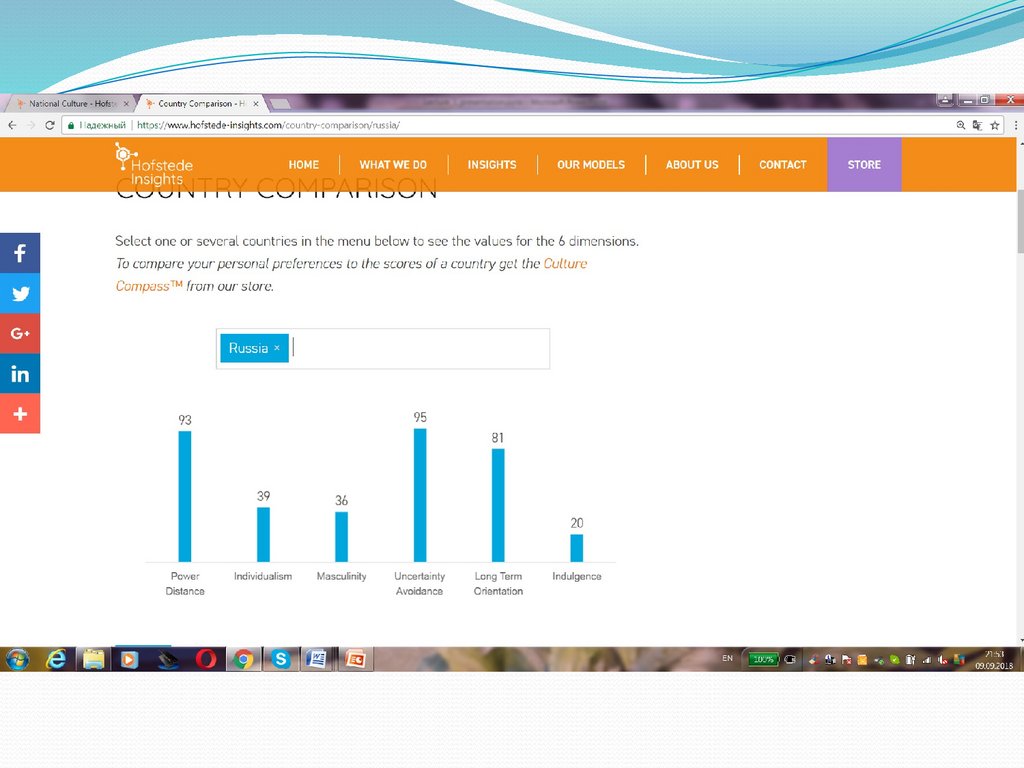Open Windows Media Player taskbar icon
Viewport: 1024px width, 768px height.
[x=129, y=659]
